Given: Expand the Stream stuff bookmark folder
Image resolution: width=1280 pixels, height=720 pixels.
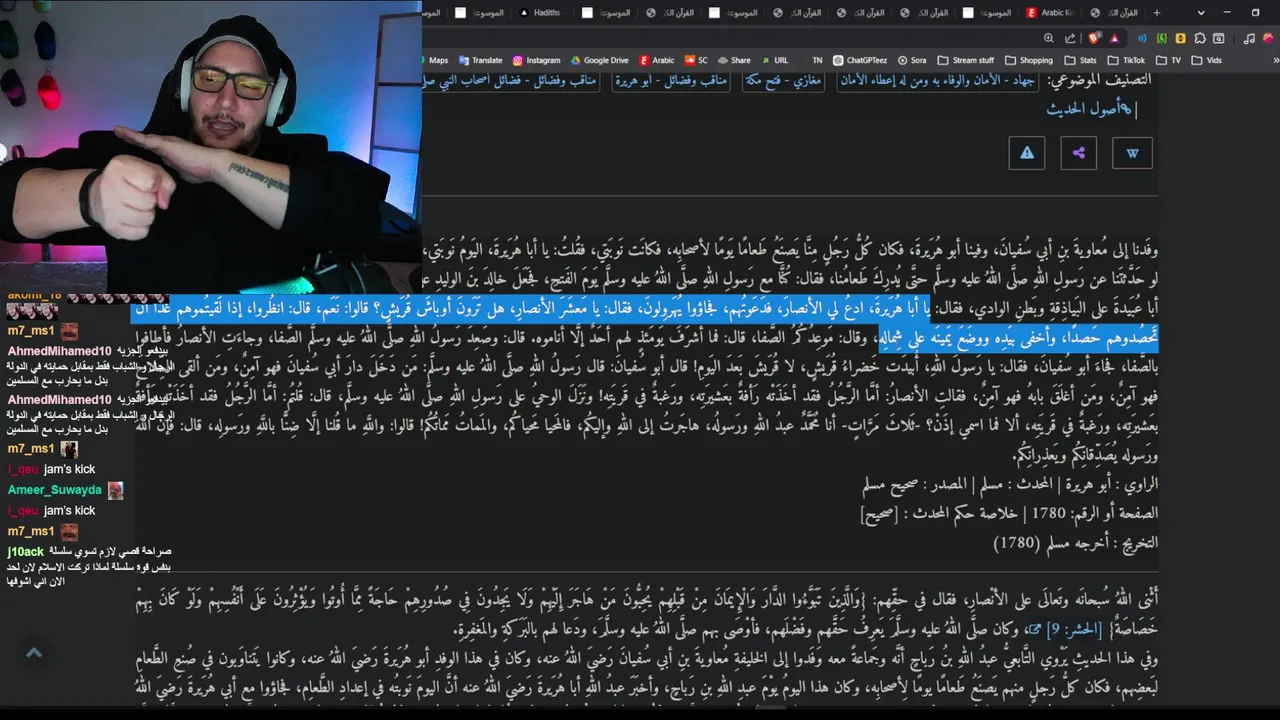Looking at the screenshot, I should coord(966,60).
